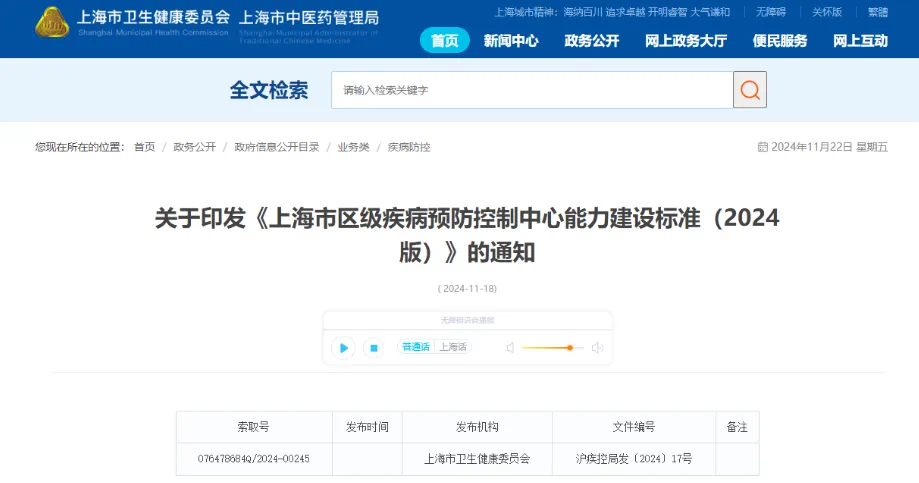
Task: Click the article title 关于印发…的通知
Action: click(467, 235)
